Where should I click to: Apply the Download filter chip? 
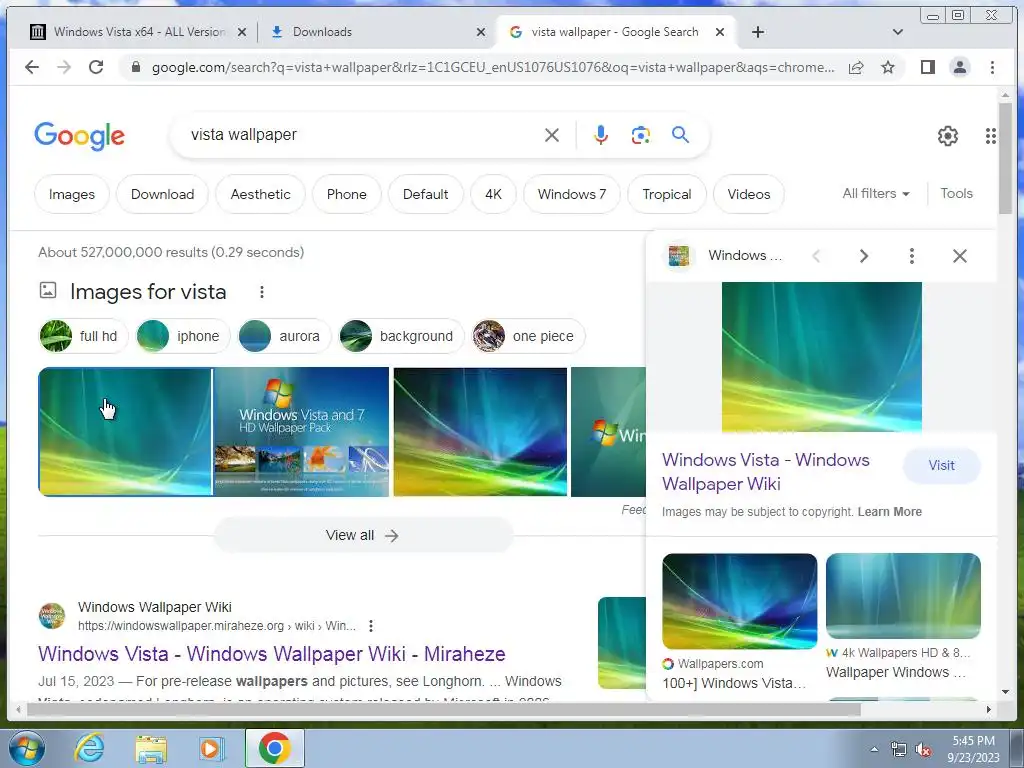(163, 194)
